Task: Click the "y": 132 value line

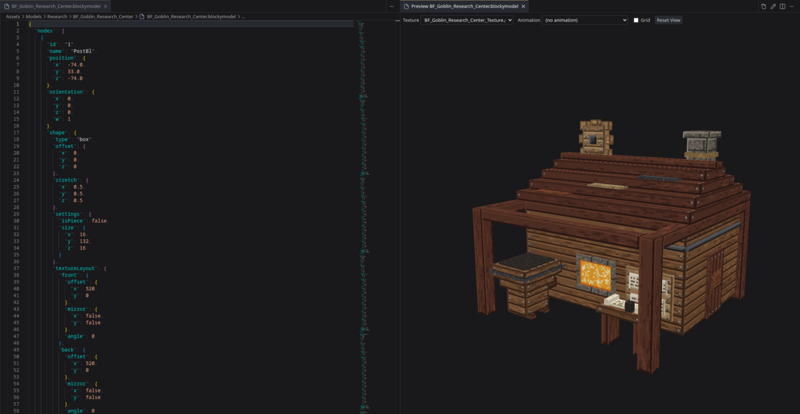Action: click(76, 241)
